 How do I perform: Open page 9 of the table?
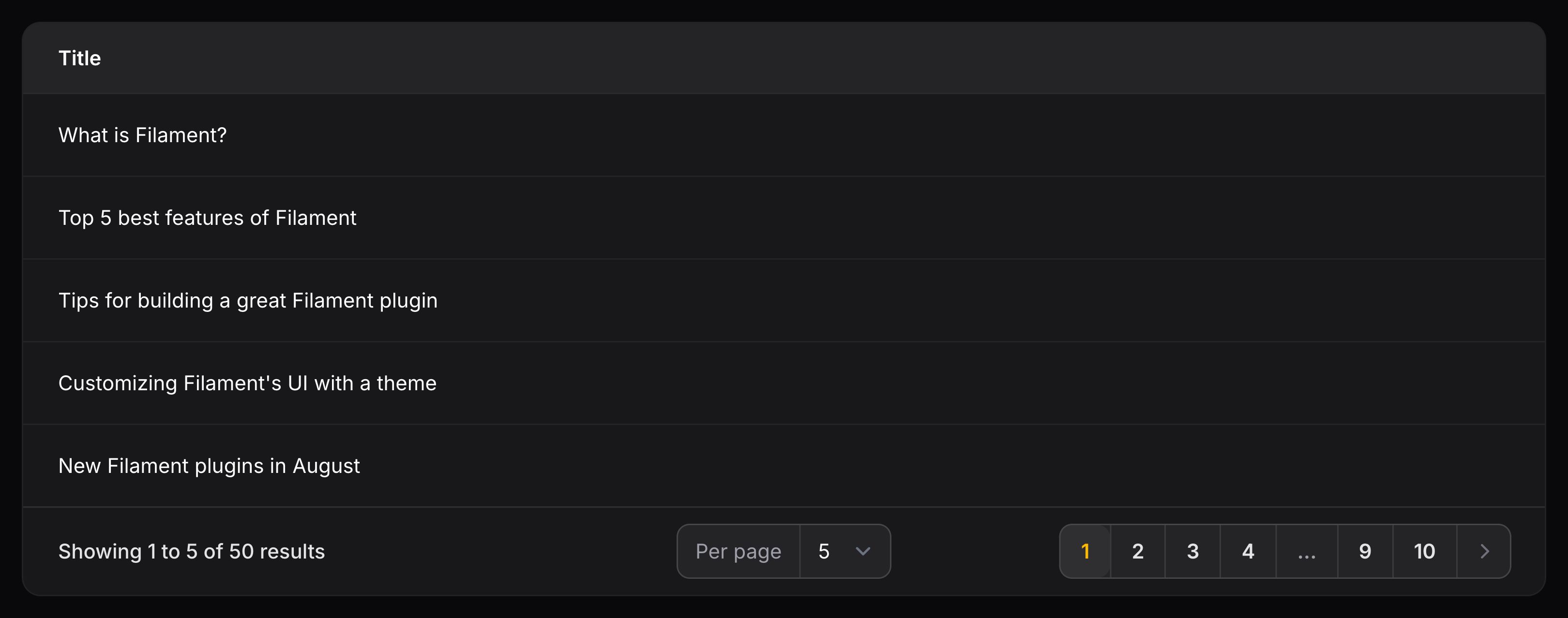click(1365, 551)
